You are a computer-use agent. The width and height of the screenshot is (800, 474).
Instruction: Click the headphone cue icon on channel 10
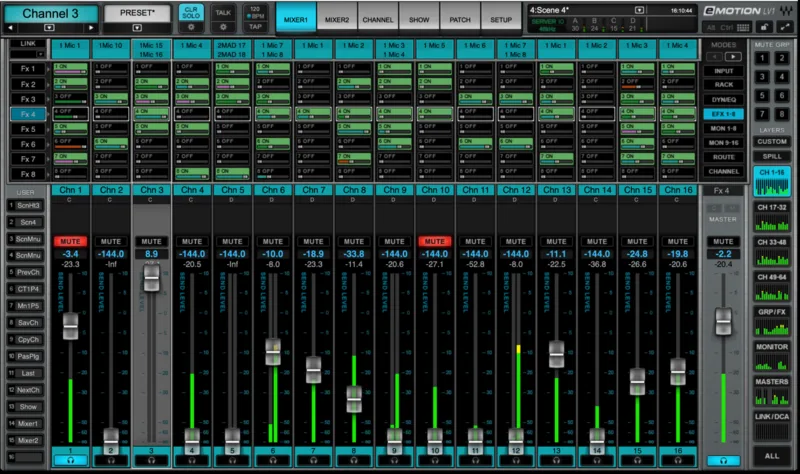coord(435,460)
